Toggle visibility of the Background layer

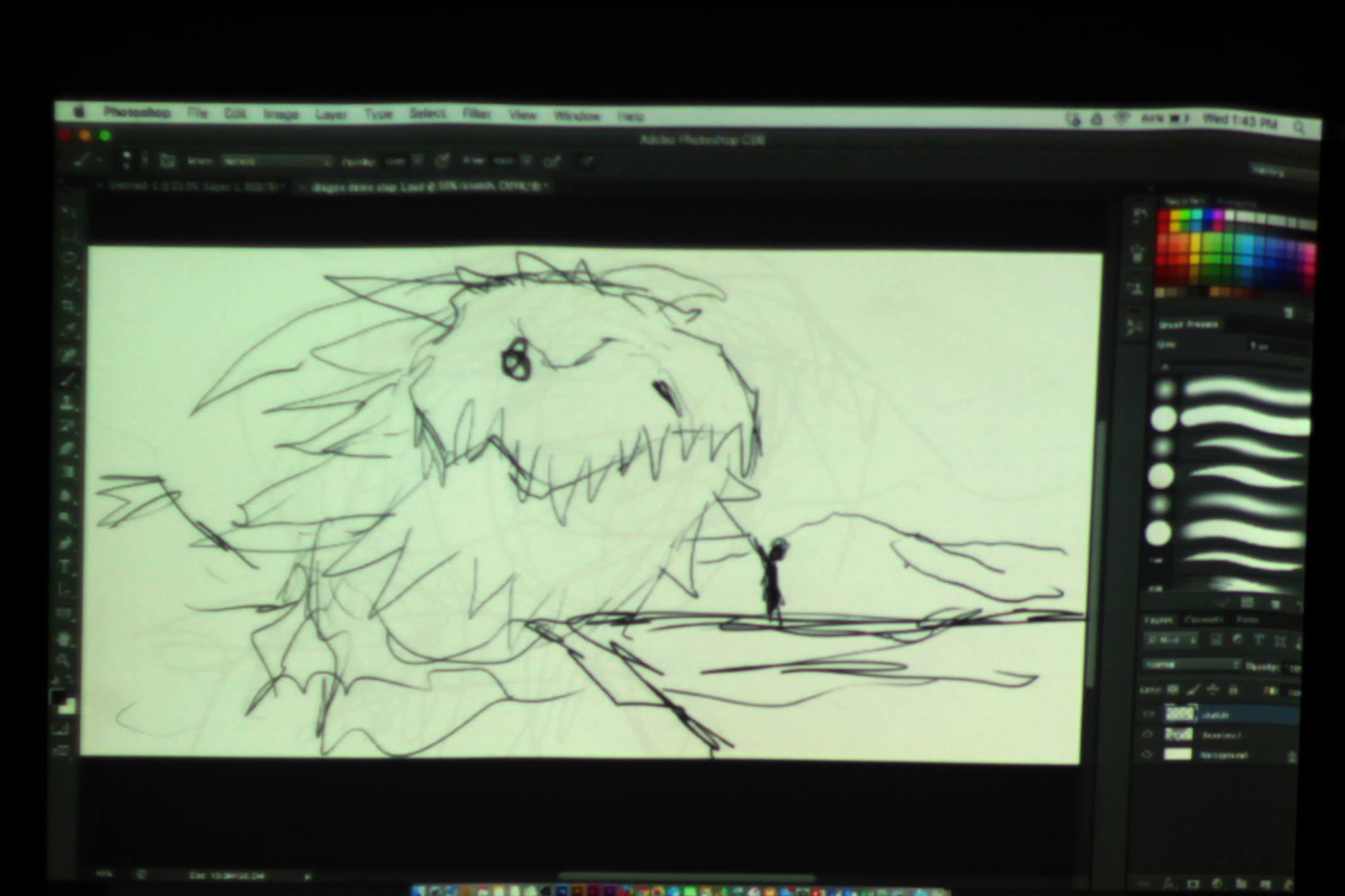click(x=1147, y=755)
